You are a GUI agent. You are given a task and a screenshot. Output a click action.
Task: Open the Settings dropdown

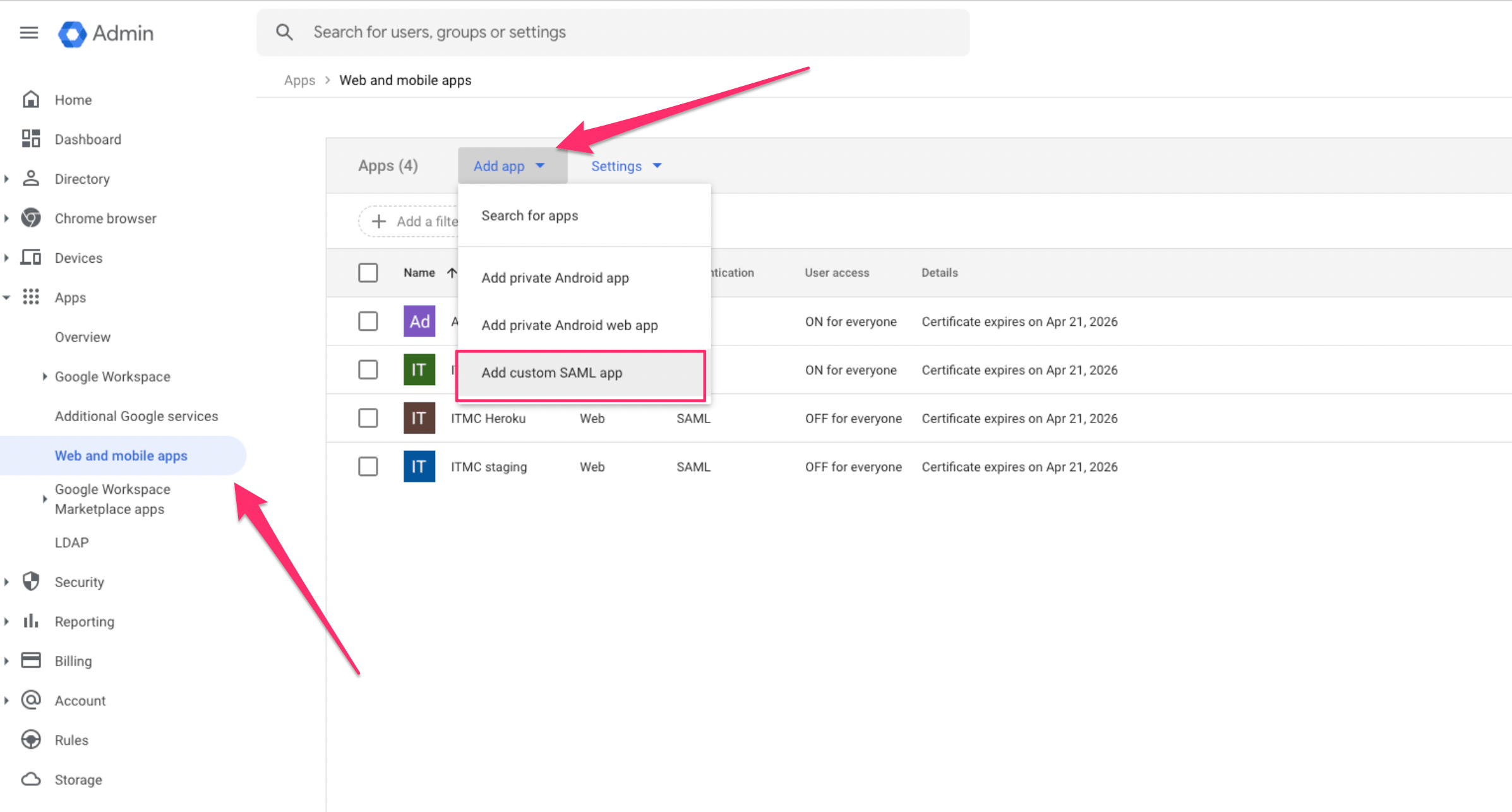coord(626,166)
